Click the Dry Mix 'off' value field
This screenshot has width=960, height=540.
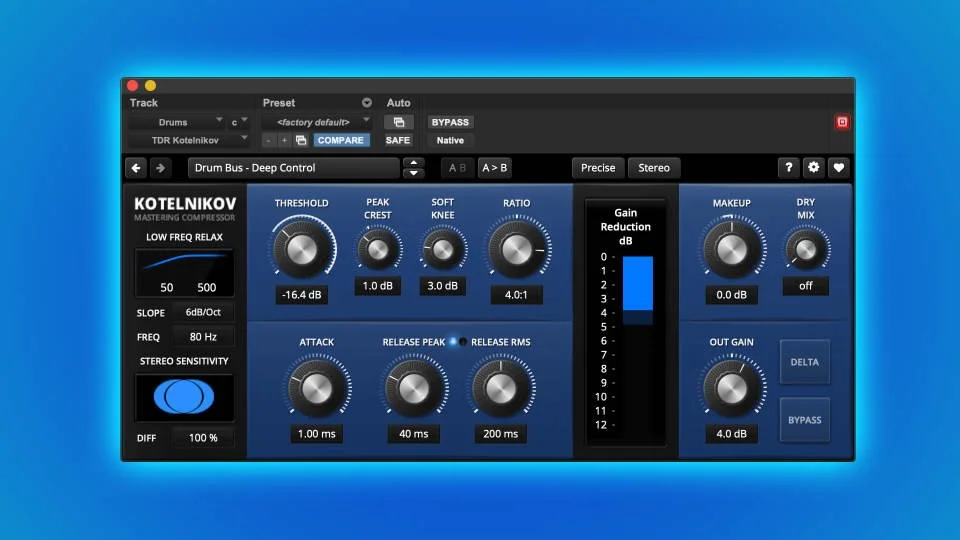pos(806,286)
